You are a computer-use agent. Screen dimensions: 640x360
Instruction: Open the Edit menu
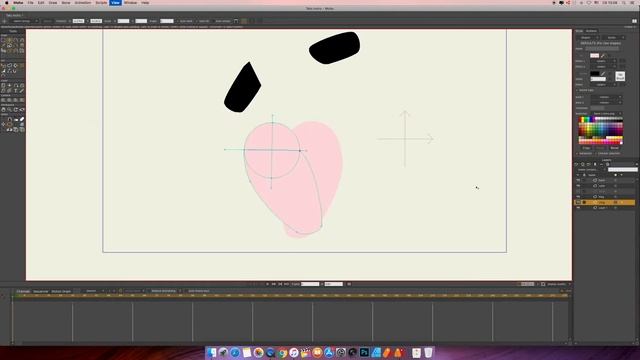[x=41, y=2]
